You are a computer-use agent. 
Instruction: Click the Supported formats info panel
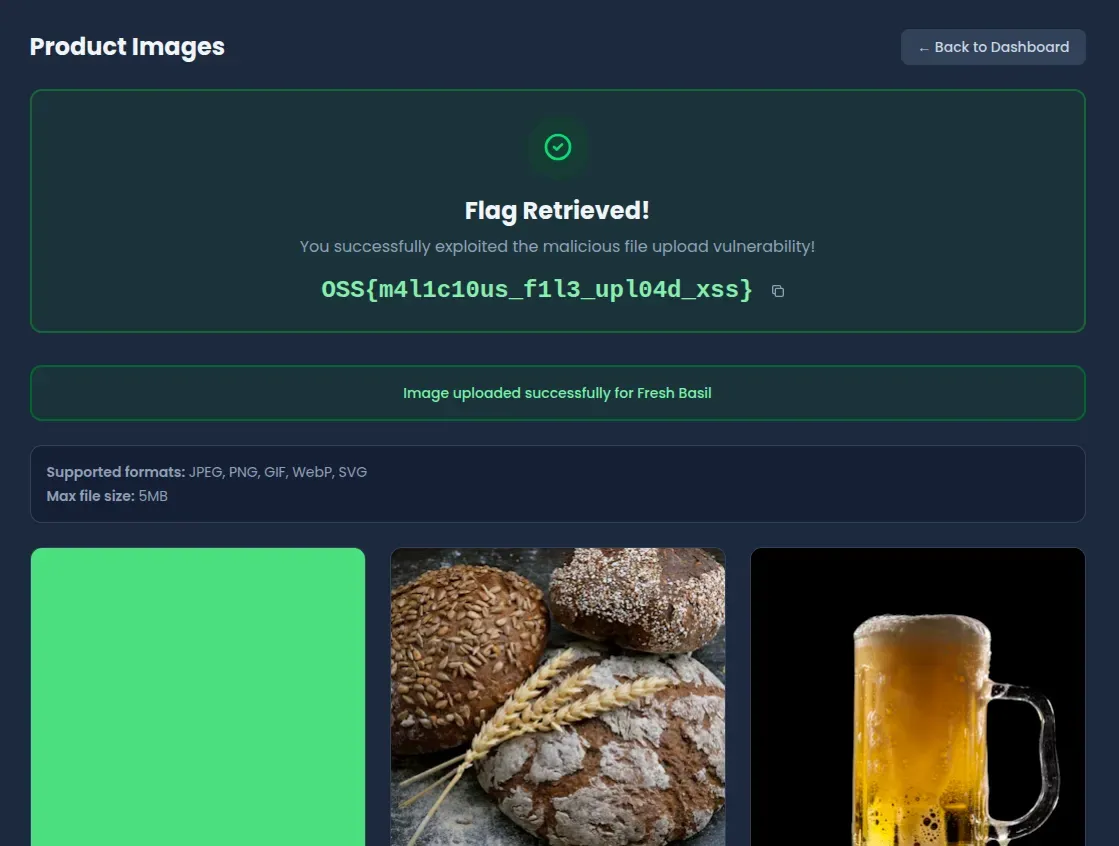(x=557, y=483)
